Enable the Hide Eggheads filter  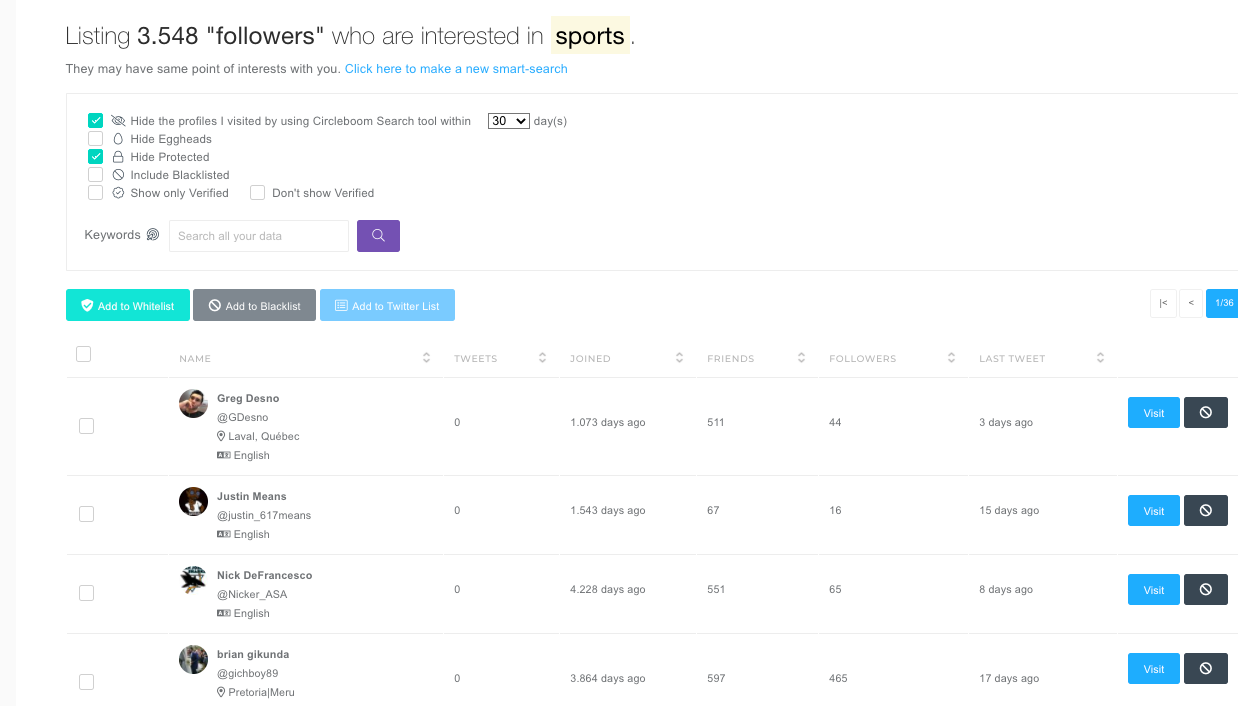coord(95,138)
